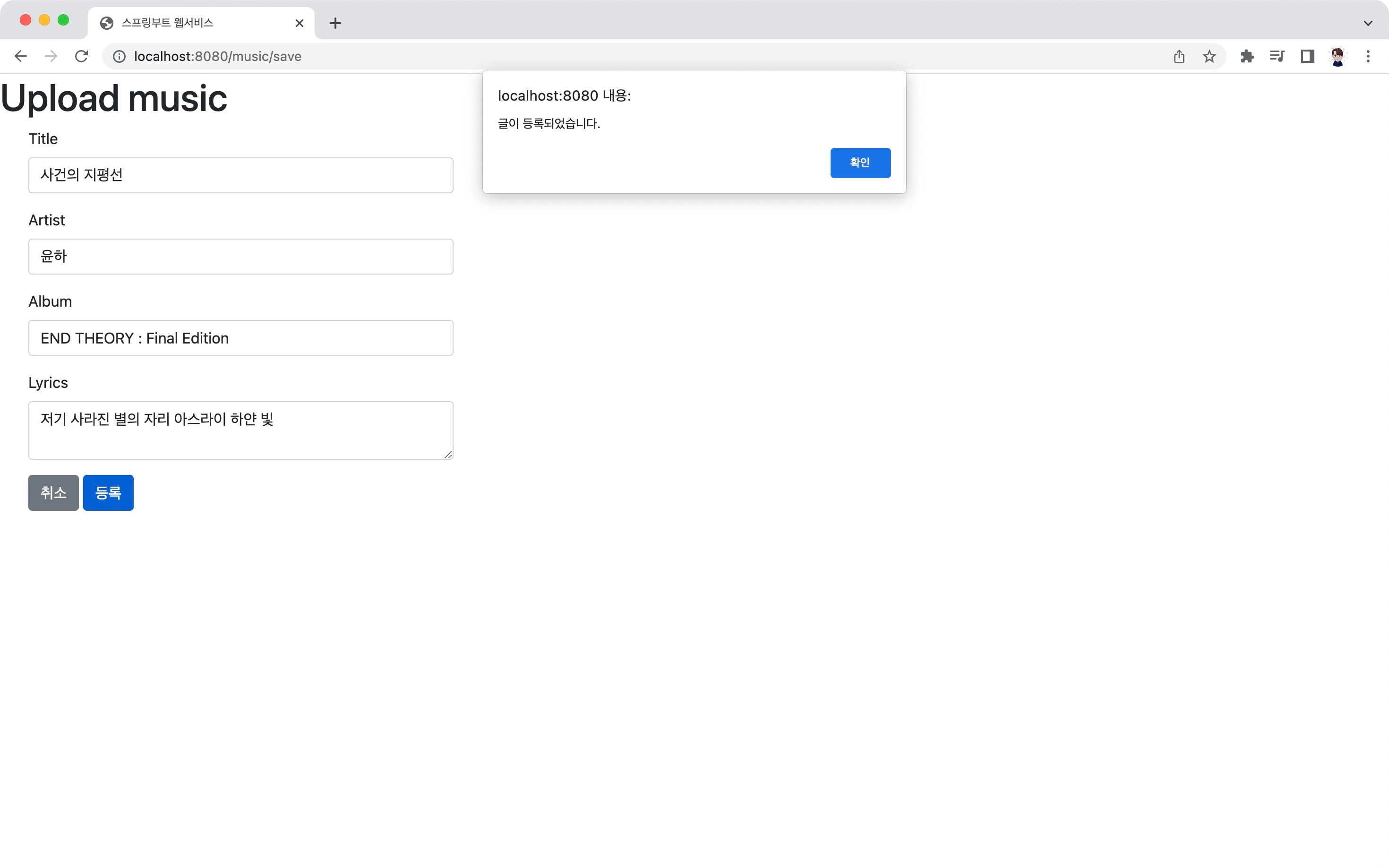Reload the page with refresh icon
This screenshot has height=868, width=1389.
point(82,56)
